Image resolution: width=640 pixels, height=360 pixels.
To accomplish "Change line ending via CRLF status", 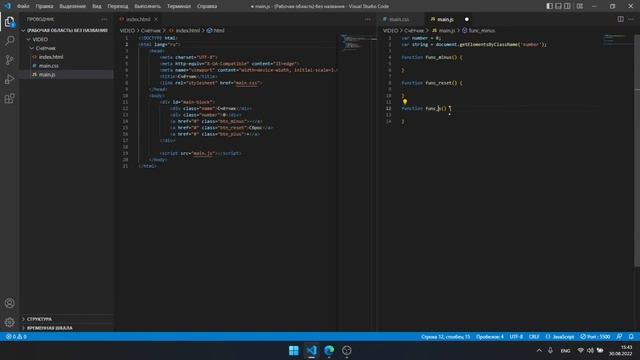I will coord(534,337).
